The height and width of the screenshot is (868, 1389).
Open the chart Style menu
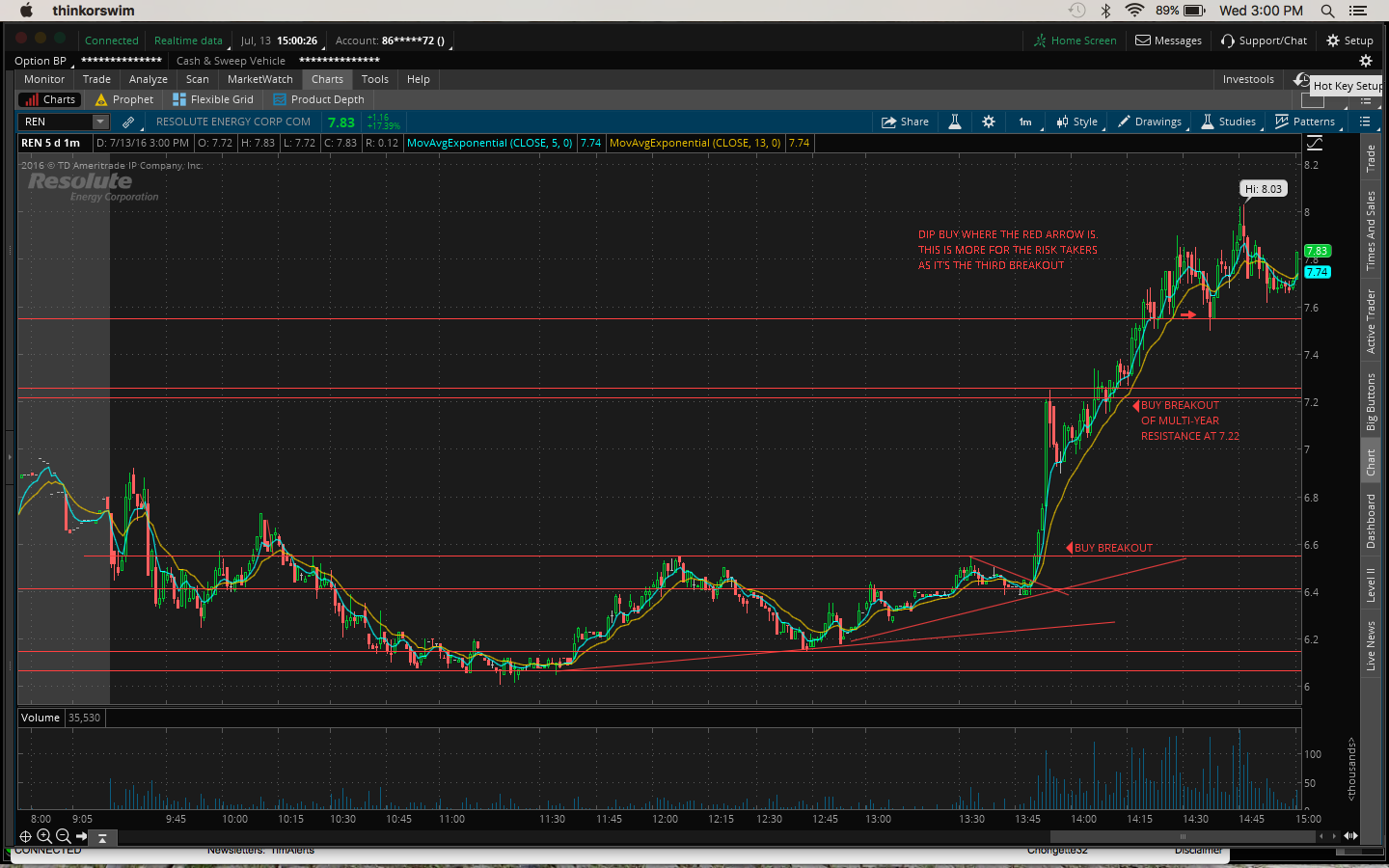[1076, 122]
